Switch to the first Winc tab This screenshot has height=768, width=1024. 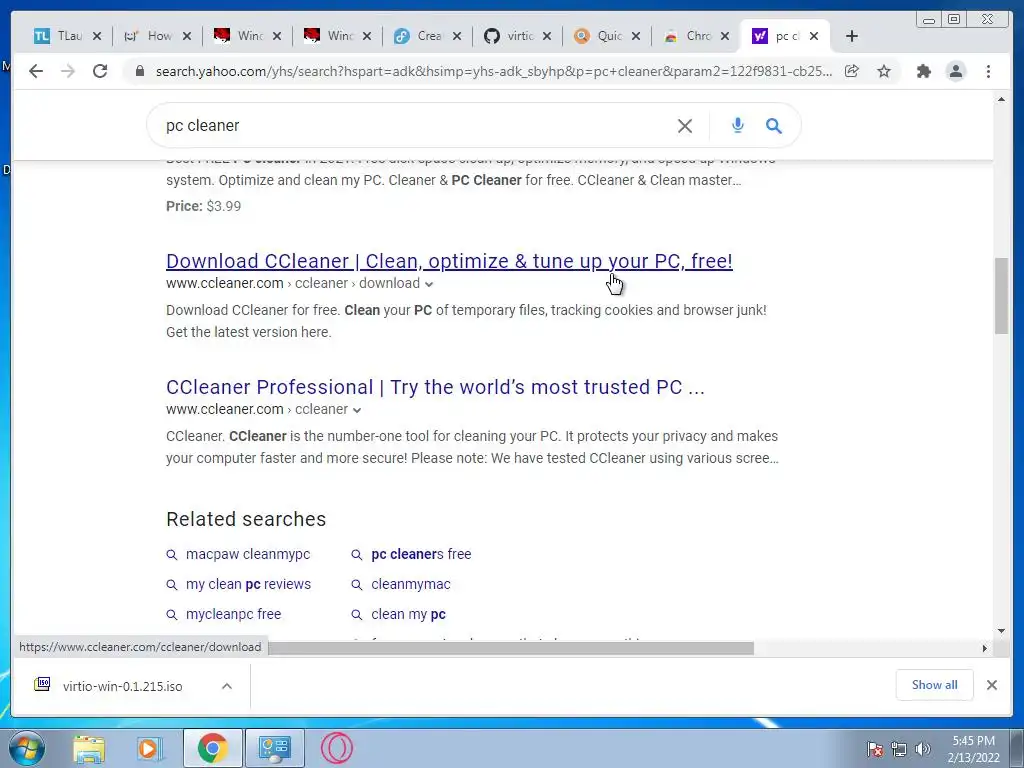click(240, 36)
